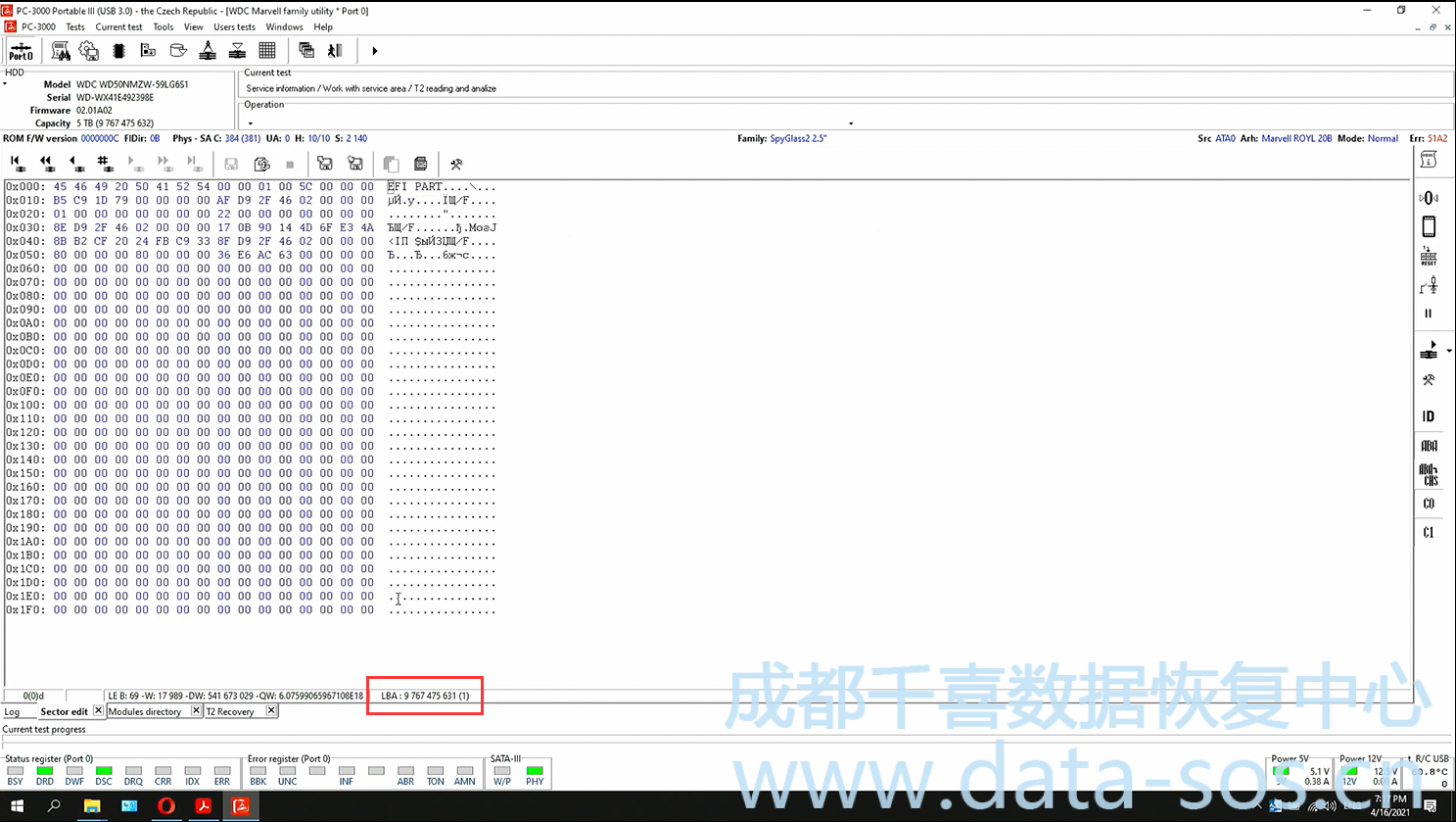The image size is (1456, 822).
Task: Click the RESET icon in right sidebar
Action: tap(1429, 257)
